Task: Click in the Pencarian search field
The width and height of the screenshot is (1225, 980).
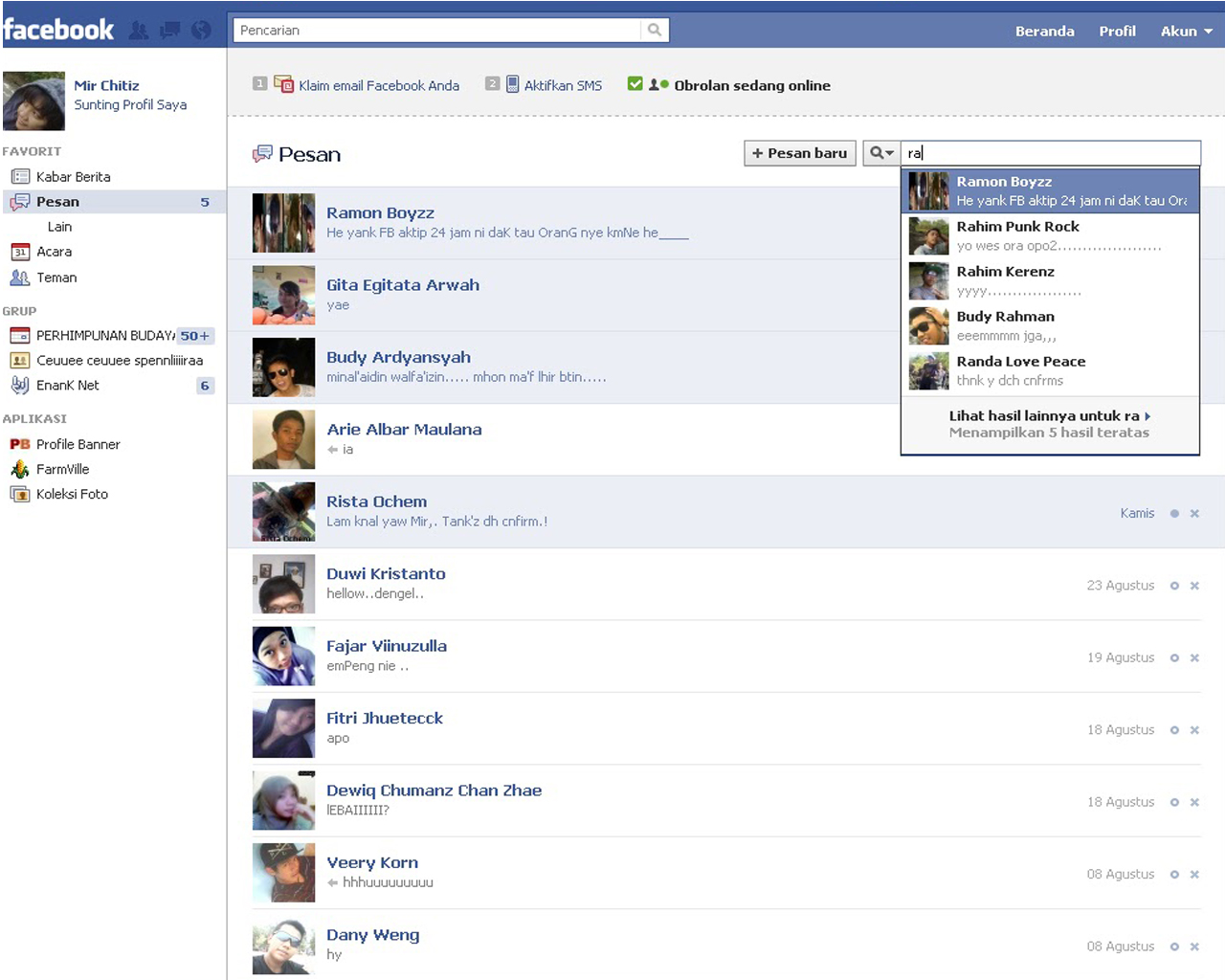Action: point(437,31)
